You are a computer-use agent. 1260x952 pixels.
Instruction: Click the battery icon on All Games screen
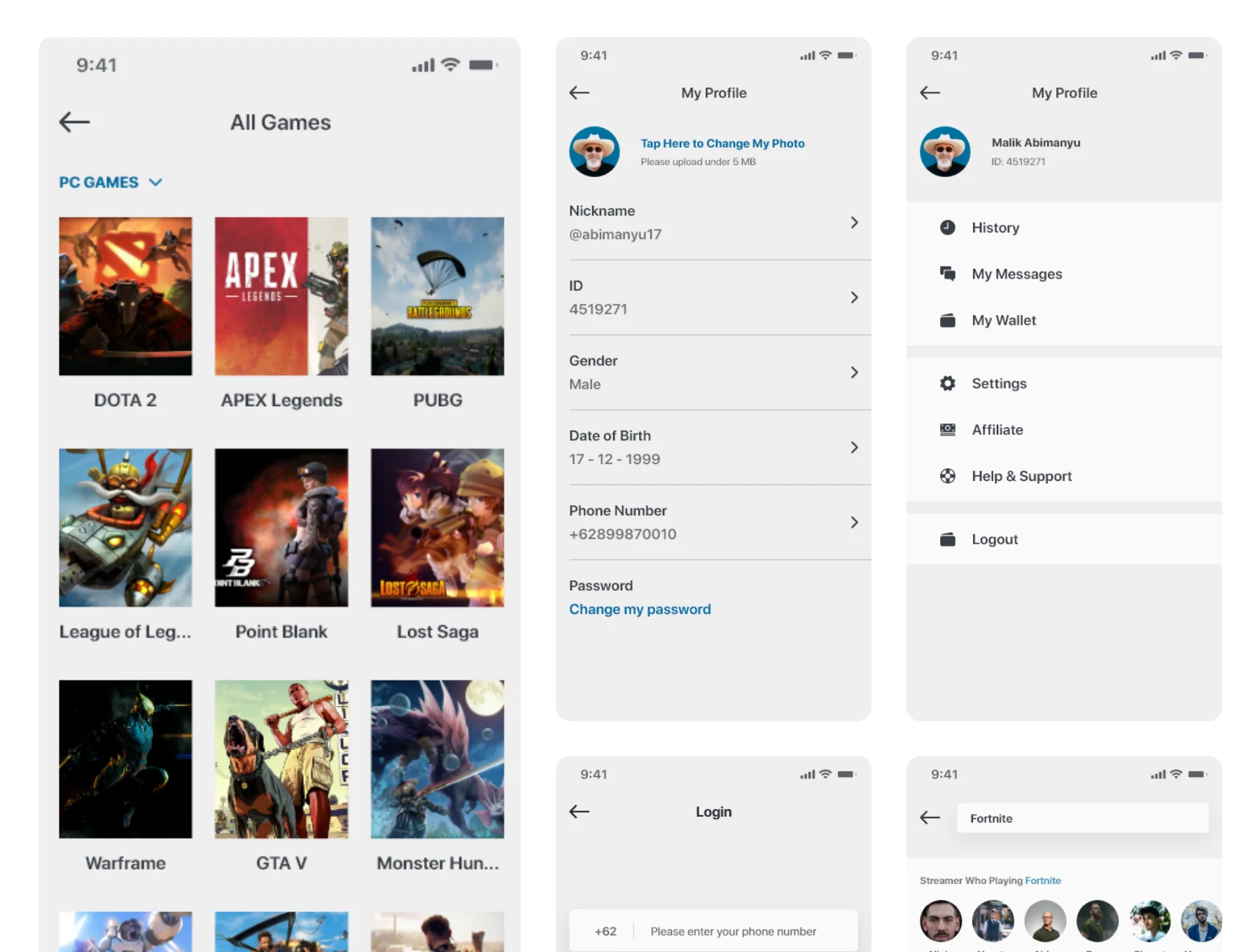483,65
